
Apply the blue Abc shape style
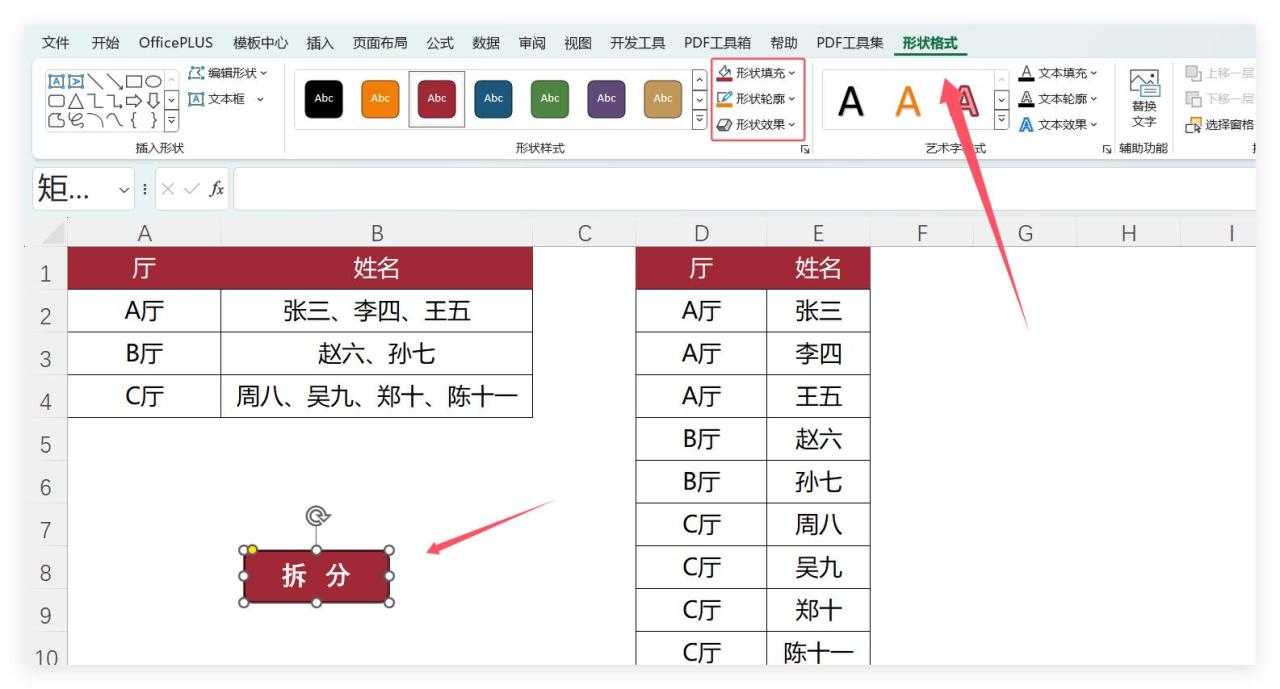click(493, 99)
